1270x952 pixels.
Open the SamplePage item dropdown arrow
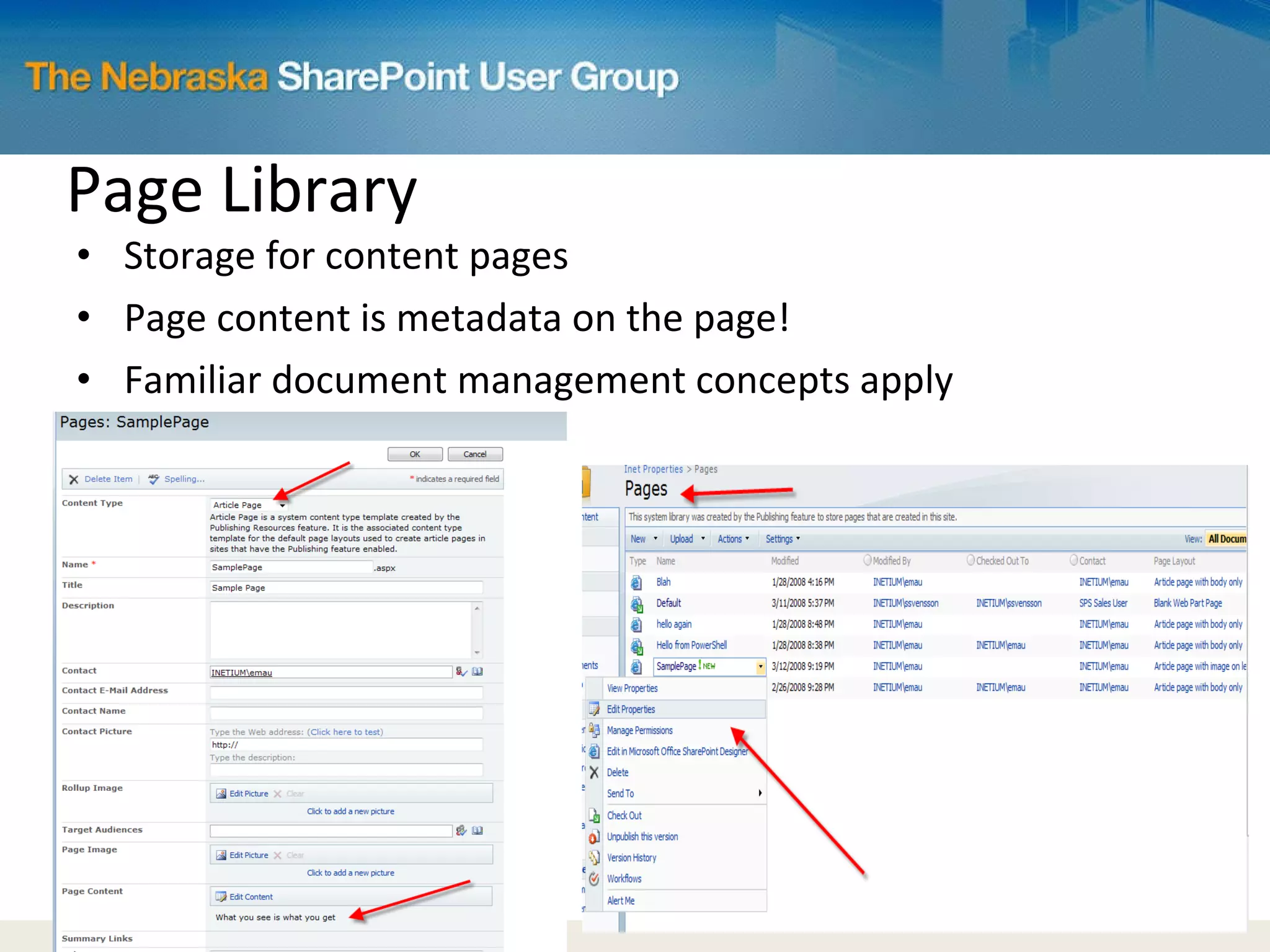tap(761, 667)
